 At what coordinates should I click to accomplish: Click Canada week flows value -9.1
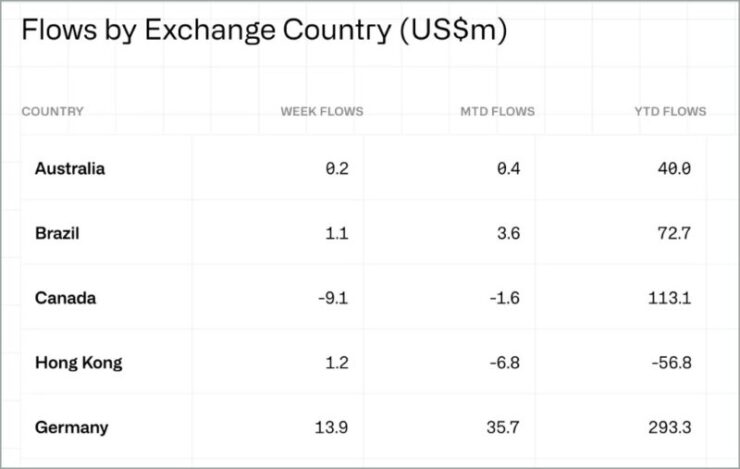pyautogui.click(x=333, y=298)
